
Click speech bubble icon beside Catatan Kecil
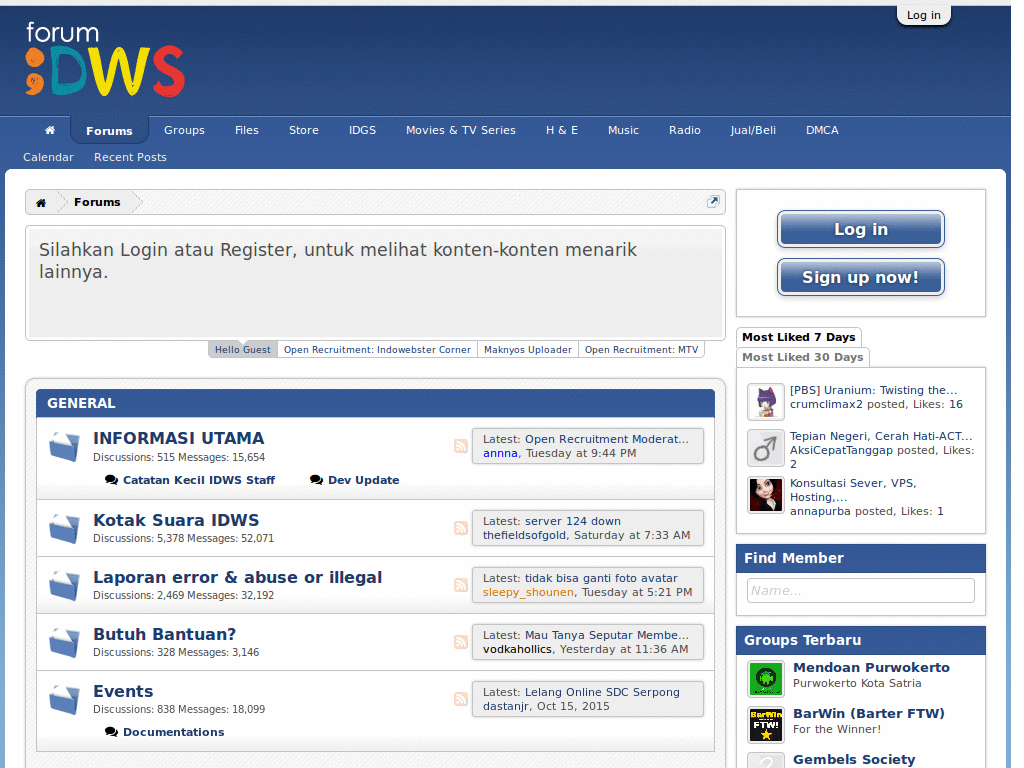111,480
